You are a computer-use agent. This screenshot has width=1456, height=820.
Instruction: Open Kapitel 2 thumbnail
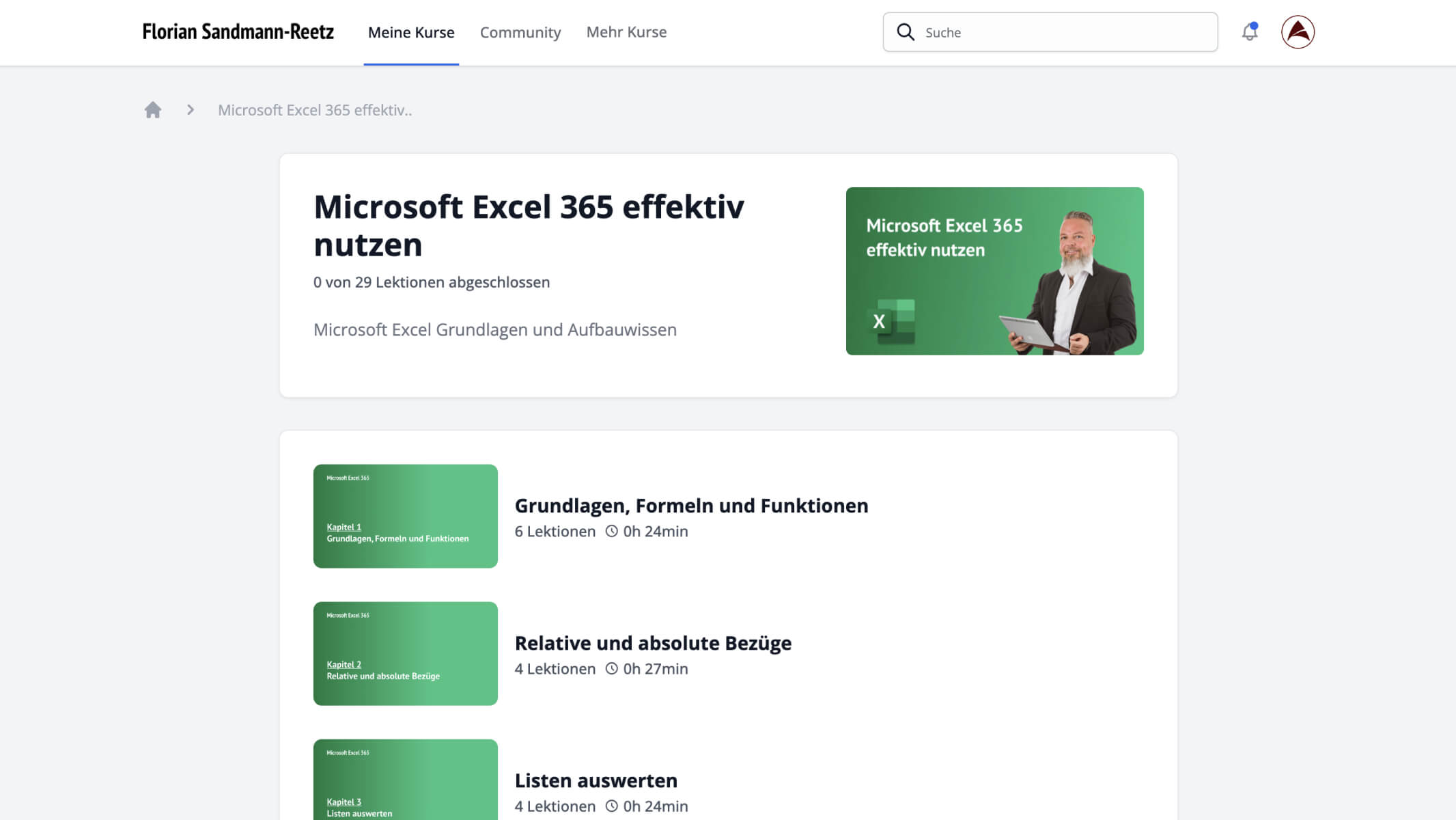coord(406,653)
